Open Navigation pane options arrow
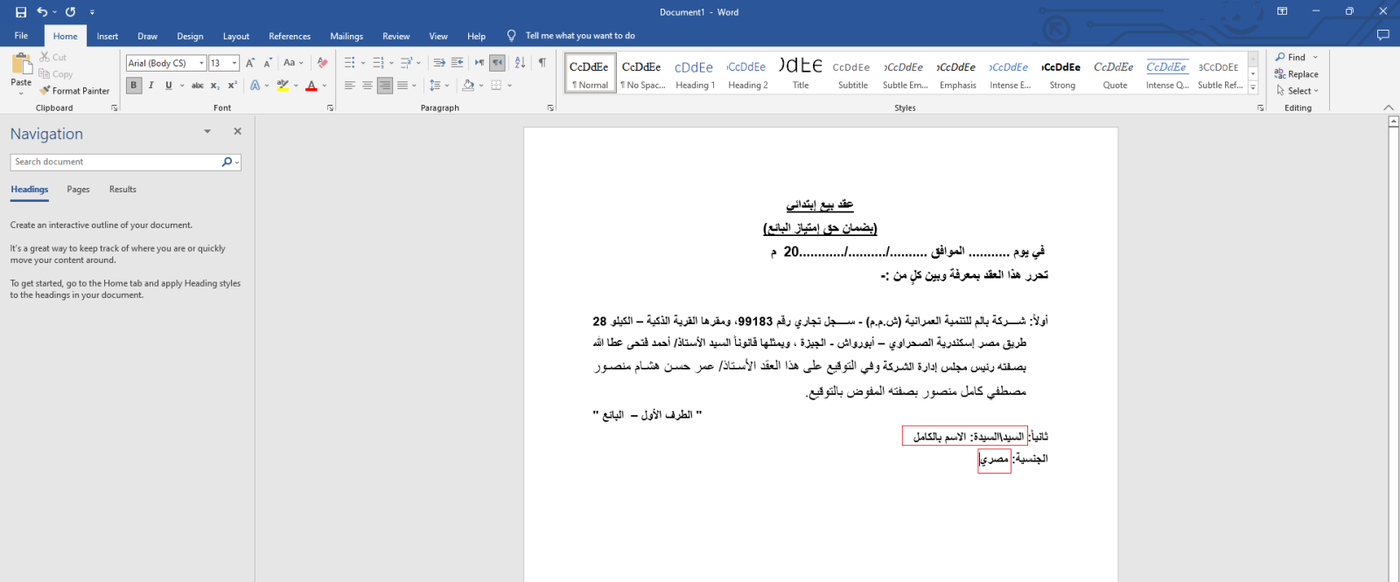Screen dimensions: 1400x582 click(x=208, y=131)
